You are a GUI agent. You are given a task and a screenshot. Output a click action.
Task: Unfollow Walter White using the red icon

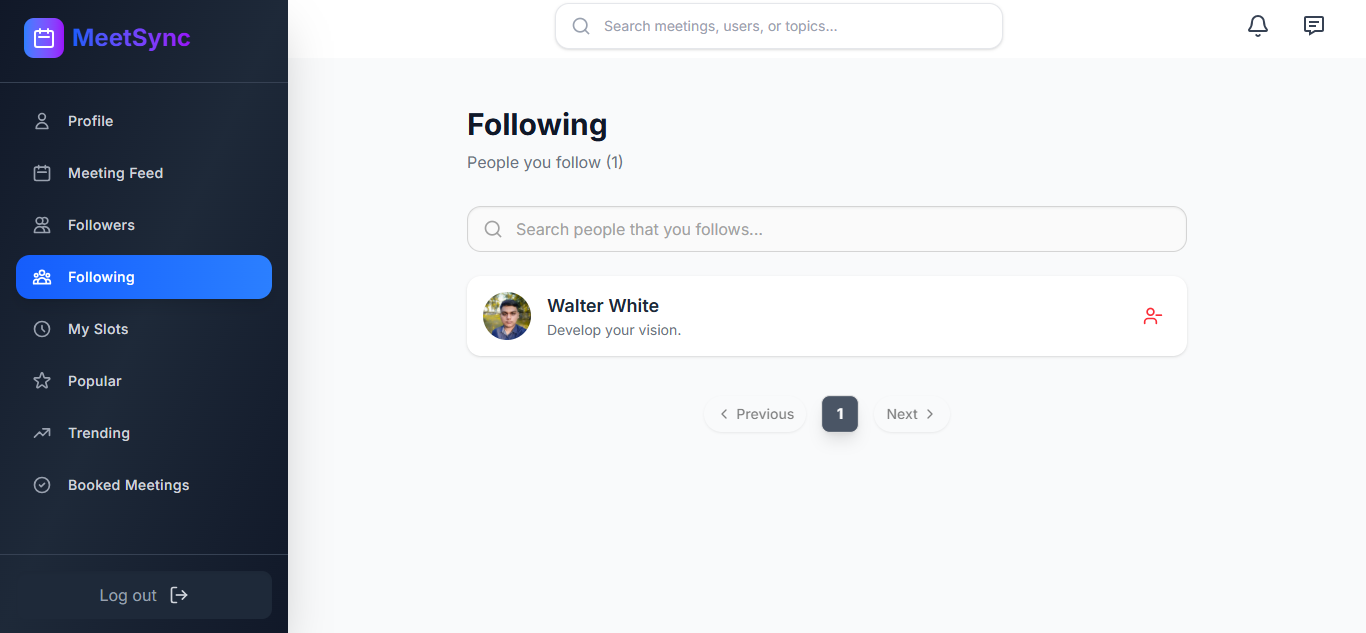point(1152,316)
